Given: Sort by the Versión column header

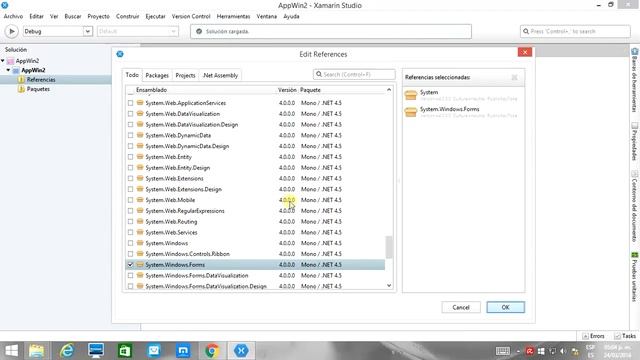Looking at the screenshot, I should click(287, 90).
